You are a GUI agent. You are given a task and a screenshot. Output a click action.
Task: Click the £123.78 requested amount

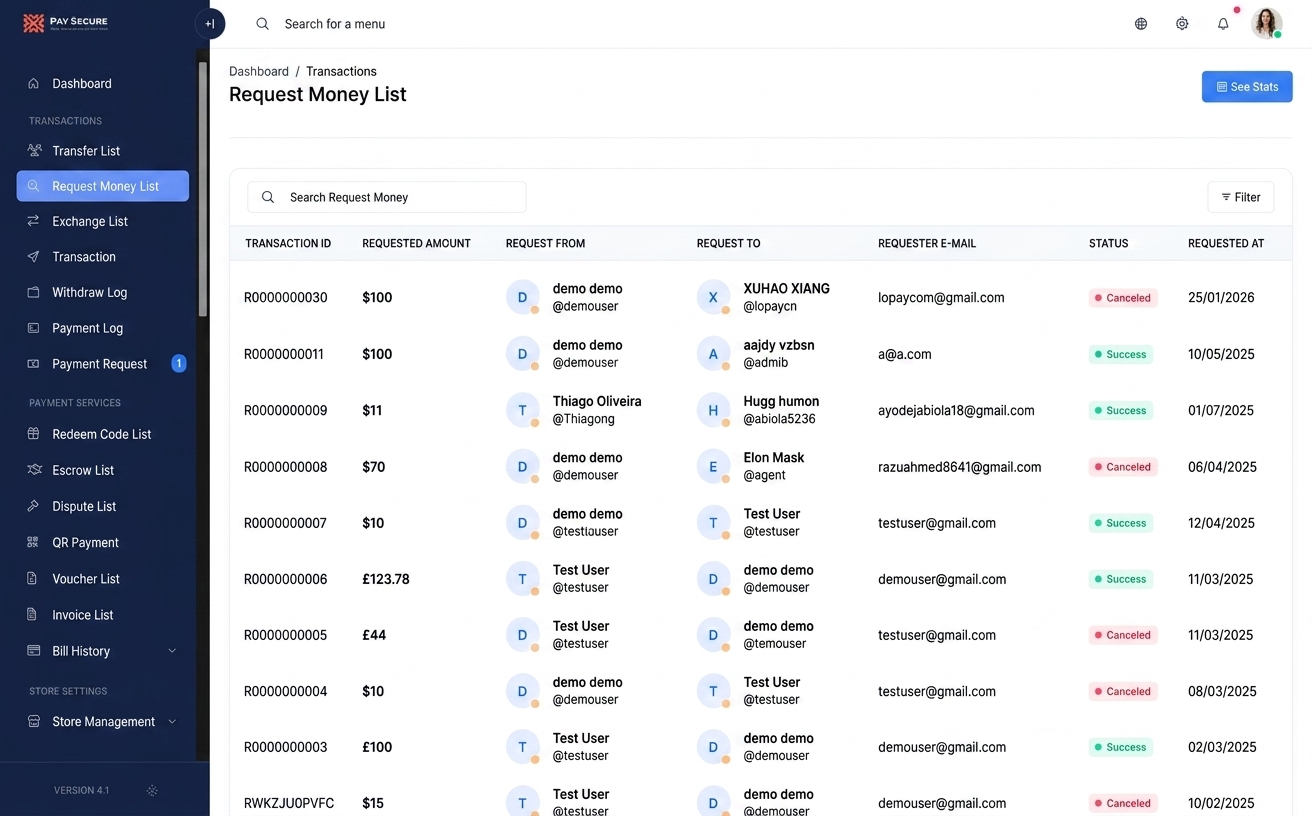click(386, 579)
